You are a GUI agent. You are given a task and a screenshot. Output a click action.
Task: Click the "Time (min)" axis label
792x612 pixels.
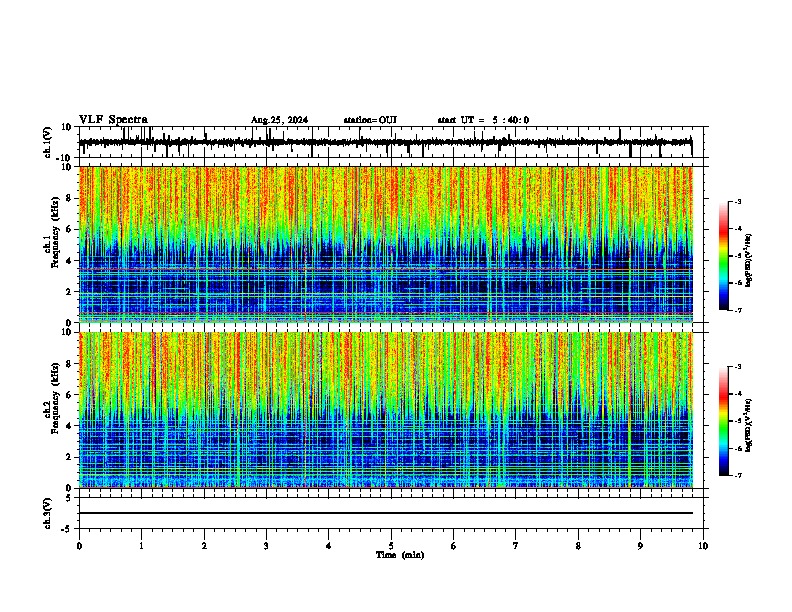400,555
